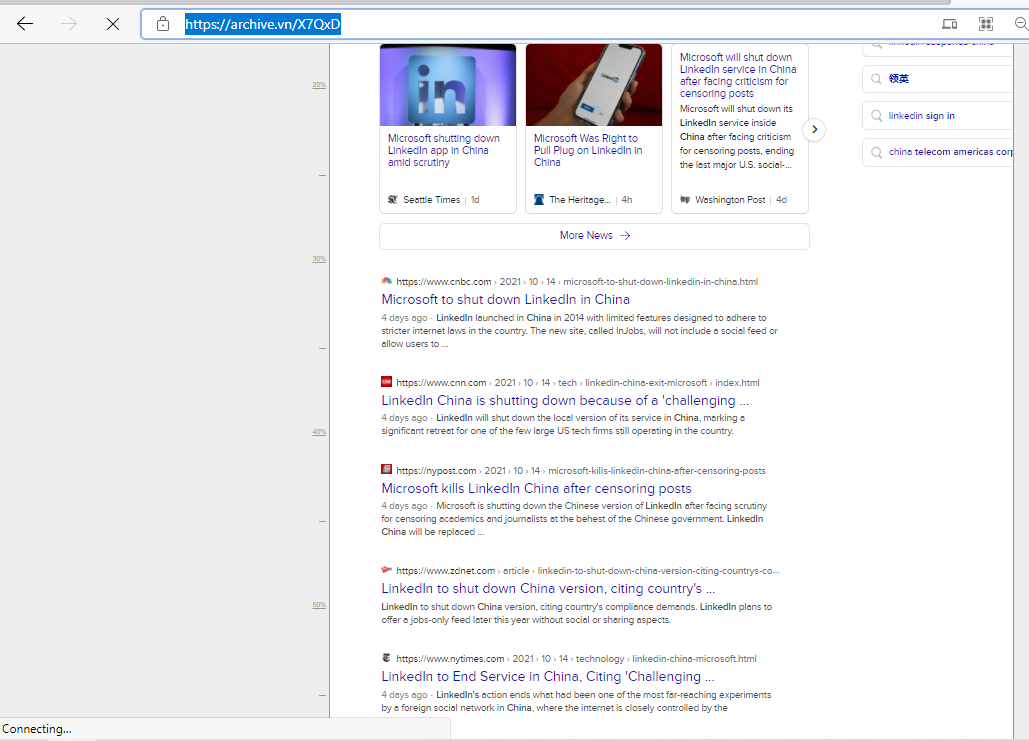Click the NY Post favicon next to result URL

pyautogui.click(x=387, y=470)
